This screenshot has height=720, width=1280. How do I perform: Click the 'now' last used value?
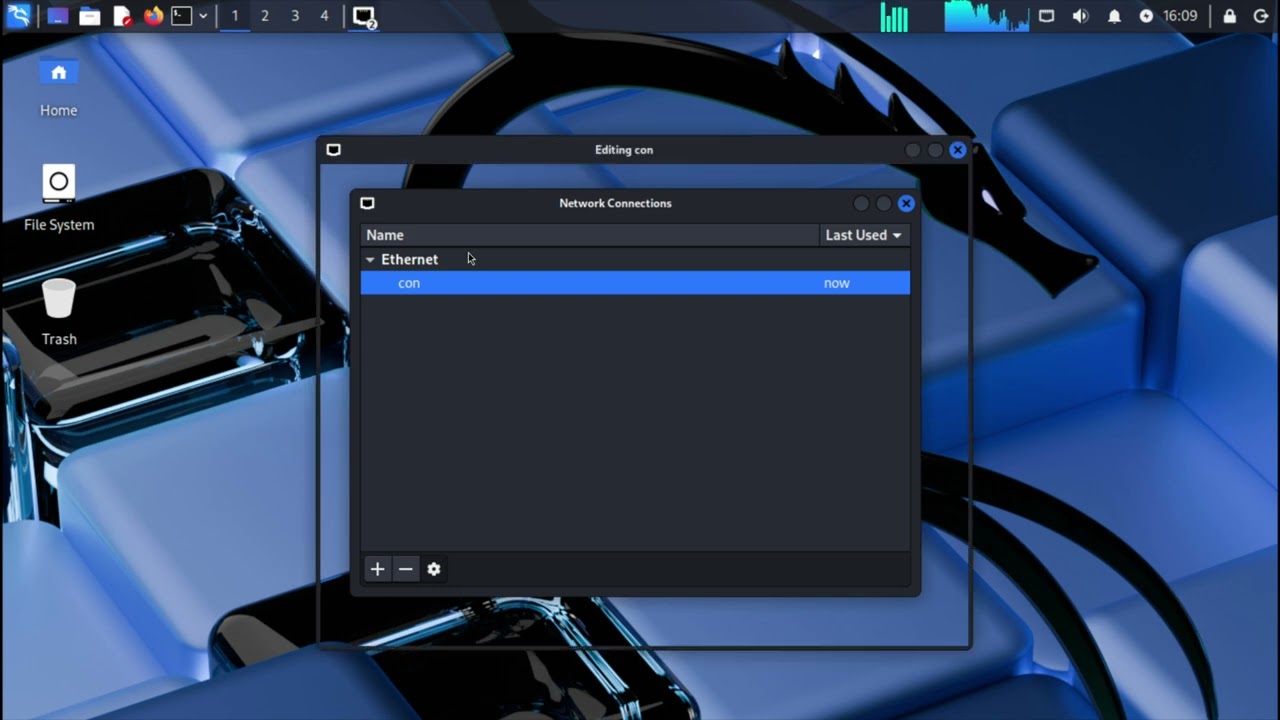pos(837,283)
